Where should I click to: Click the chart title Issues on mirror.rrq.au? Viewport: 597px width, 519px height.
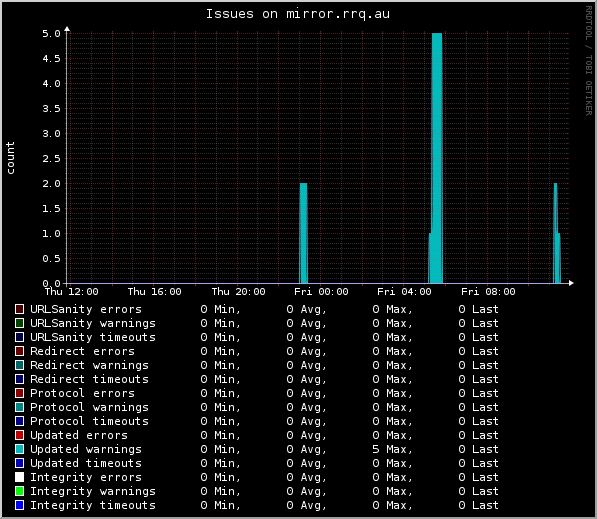298,14
